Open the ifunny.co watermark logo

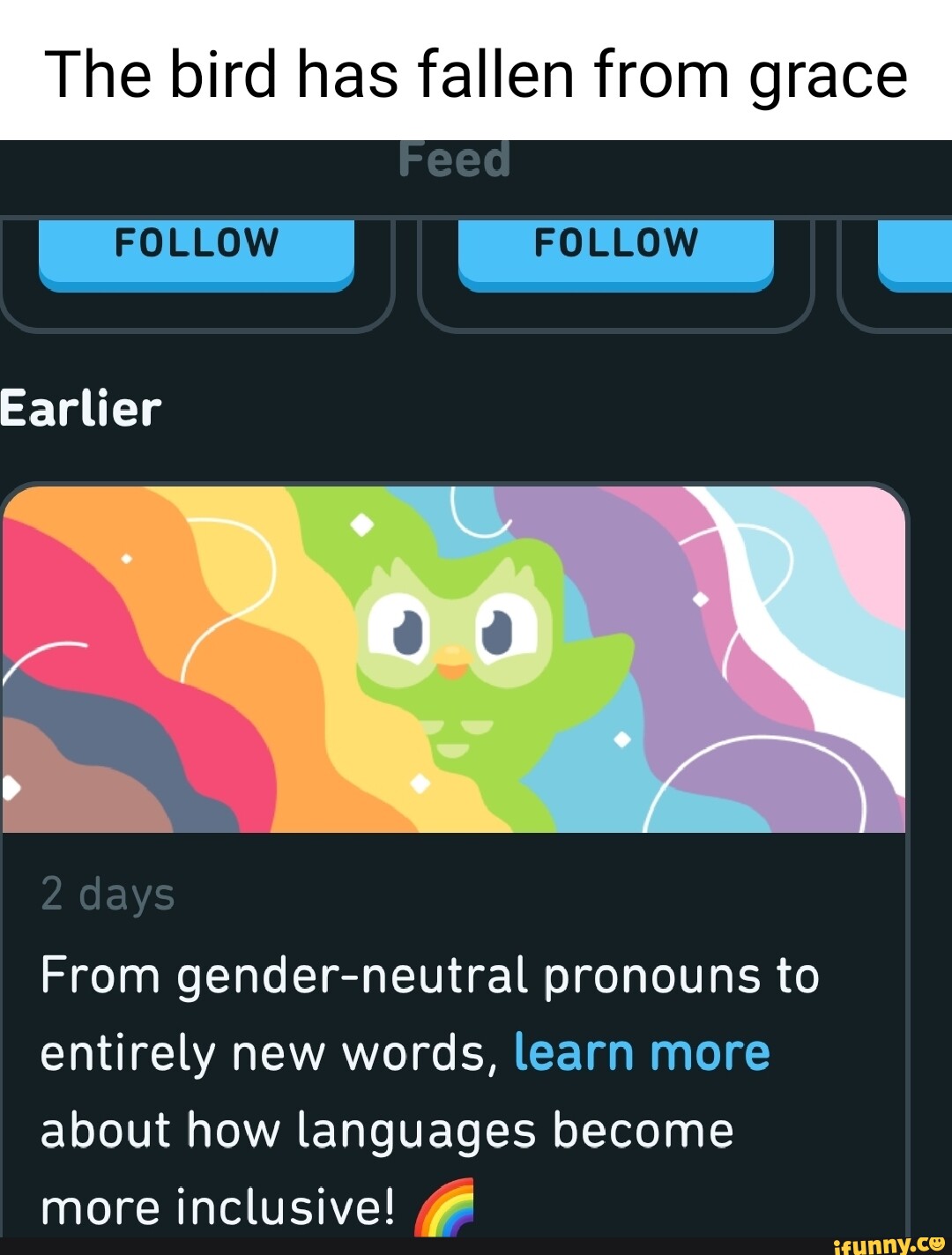(x=889, y=1243)
